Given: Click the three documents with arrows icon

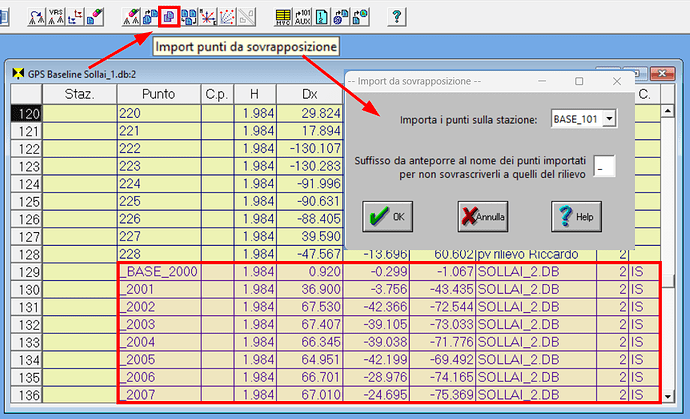Looking at the screenshot, I should coord(189,17).
